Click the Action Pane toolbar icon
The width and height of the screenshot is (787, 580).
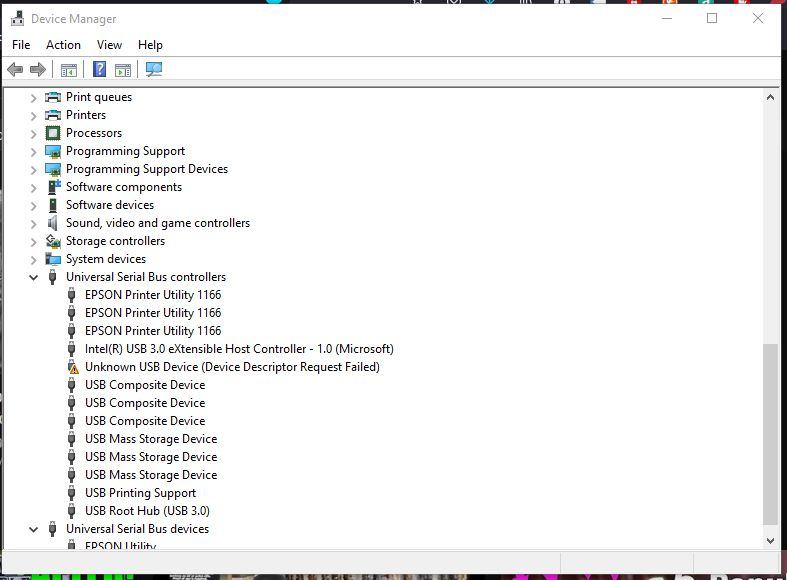122,70
